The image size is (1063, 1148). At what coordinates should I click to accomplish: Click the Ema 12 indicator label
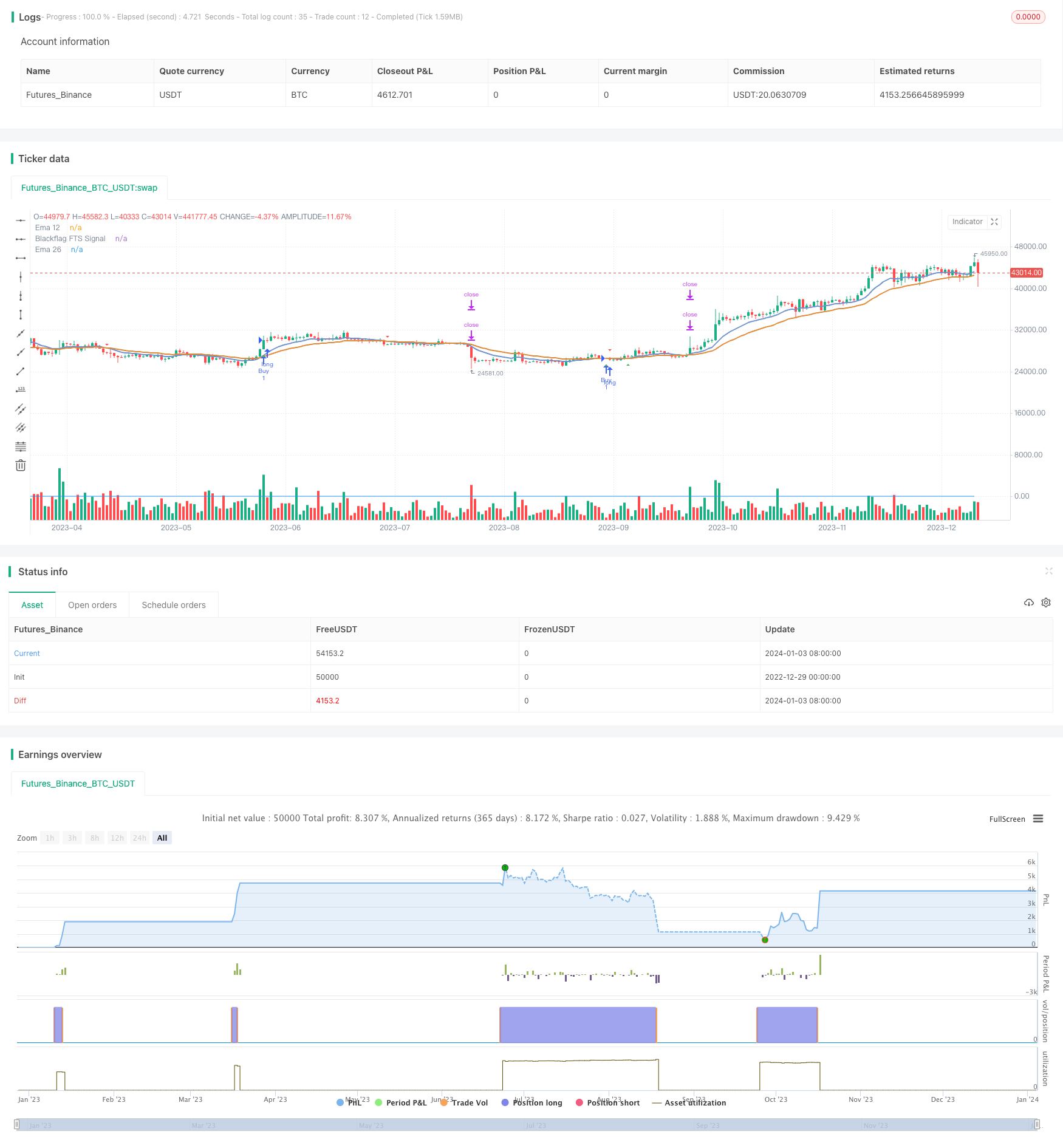(x=47, y=228)
